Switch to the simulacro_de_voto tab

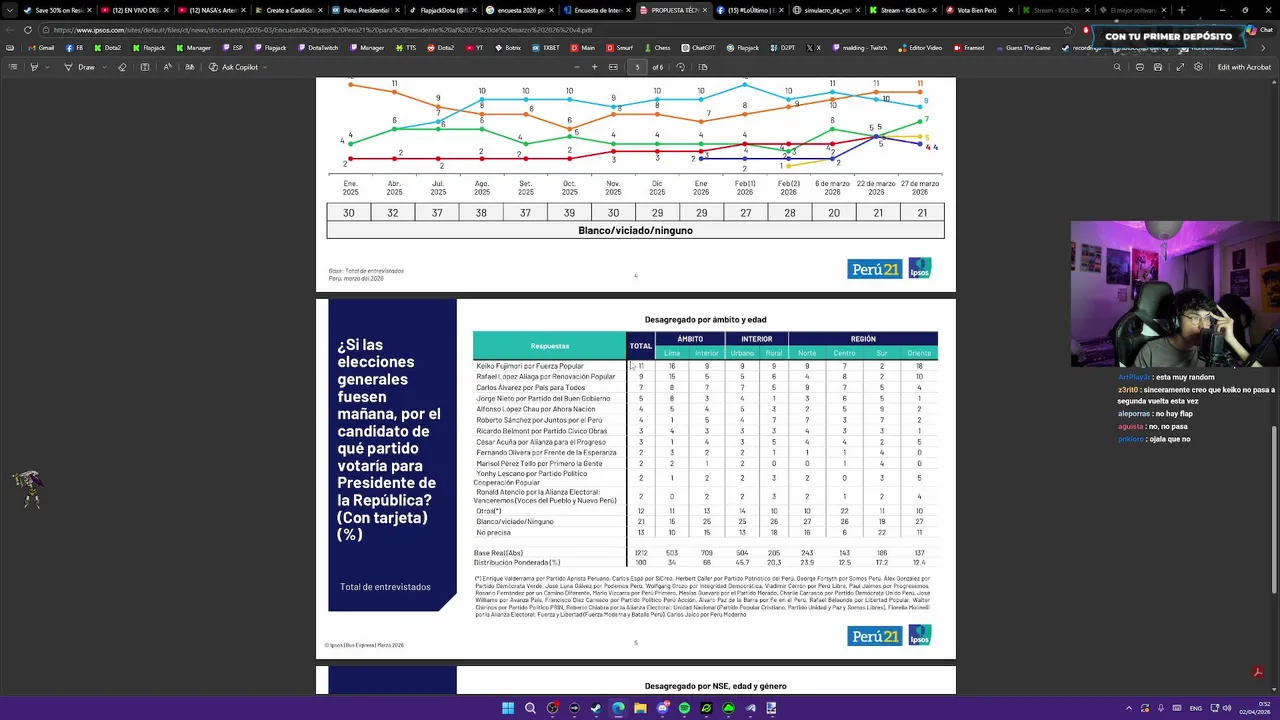point(825,10)
